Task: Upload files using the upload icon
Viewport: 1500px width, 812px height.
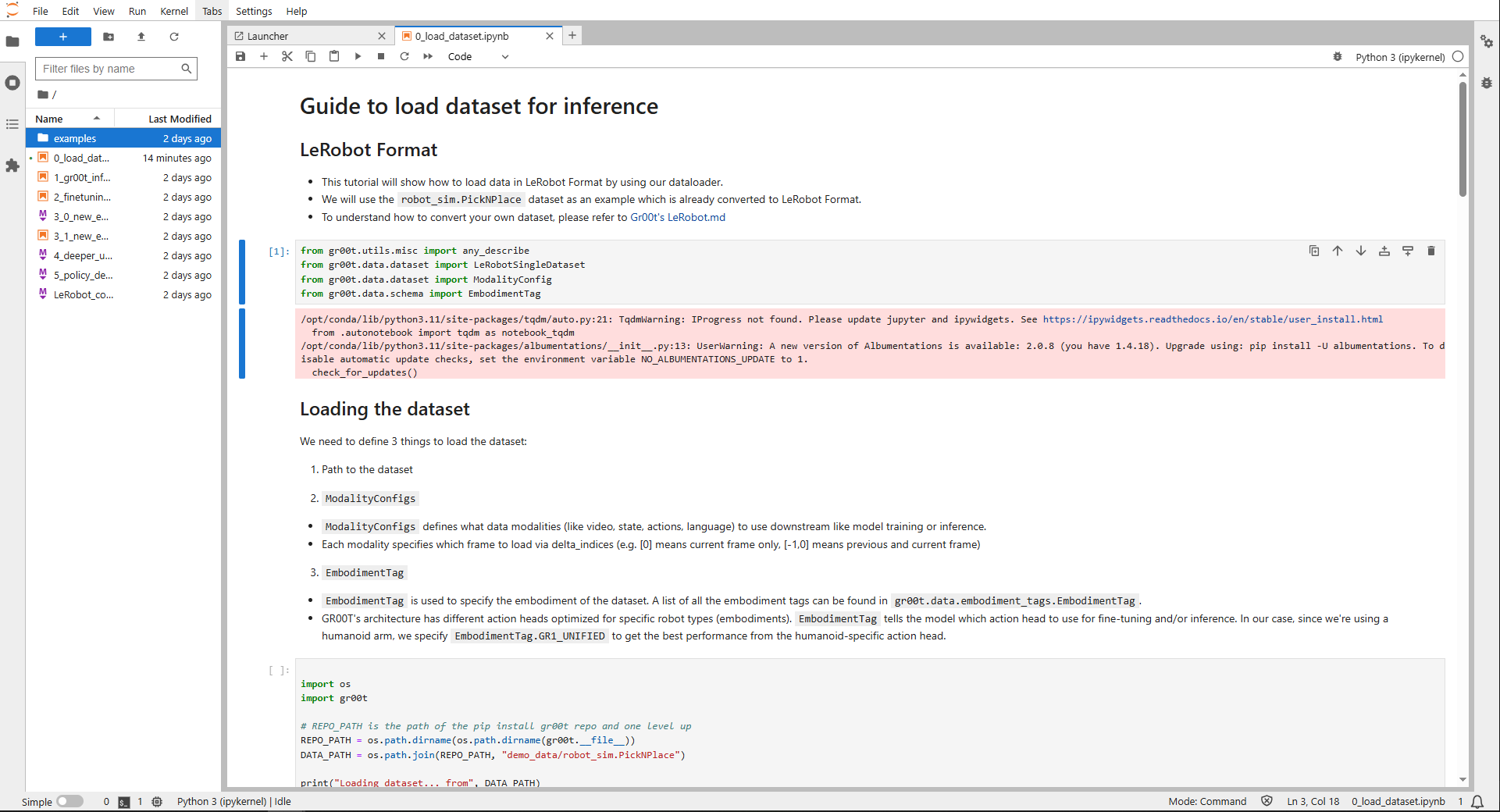Action: point(141,37)
